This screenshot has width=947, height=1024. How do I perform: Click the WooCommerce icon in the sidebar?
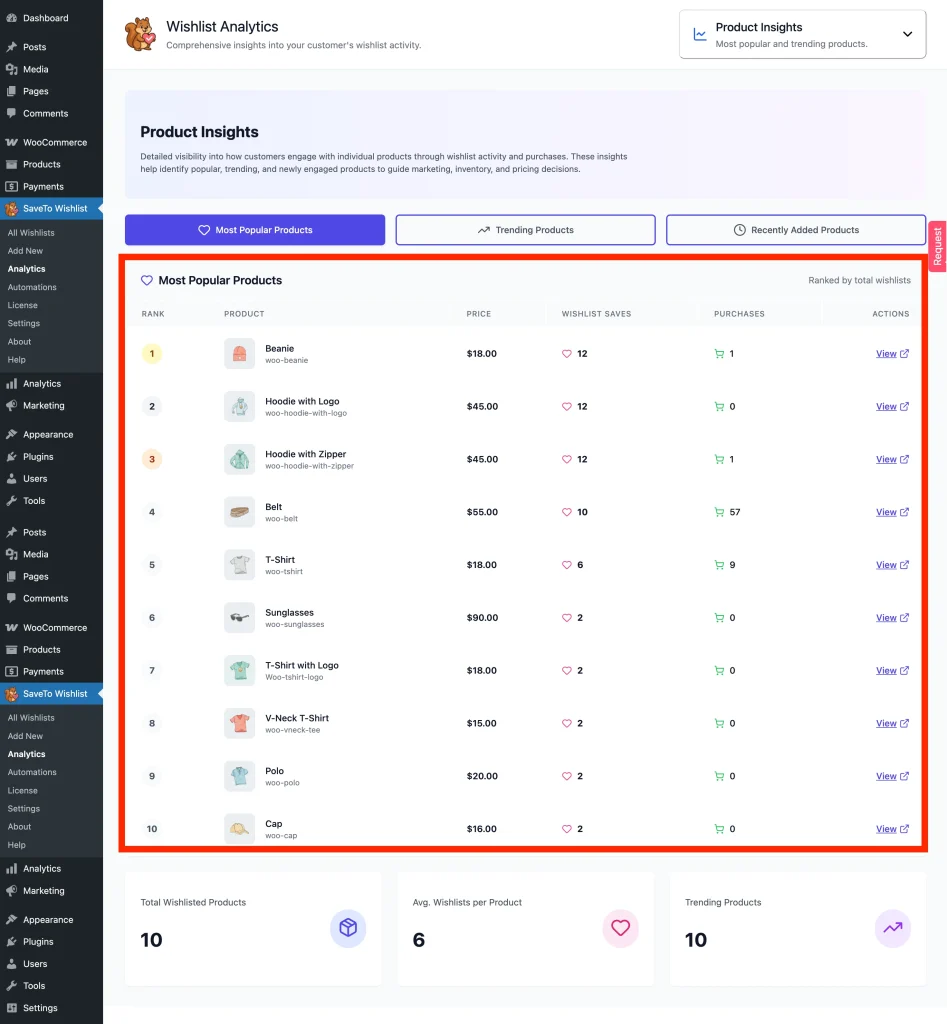tap(13, 141)
